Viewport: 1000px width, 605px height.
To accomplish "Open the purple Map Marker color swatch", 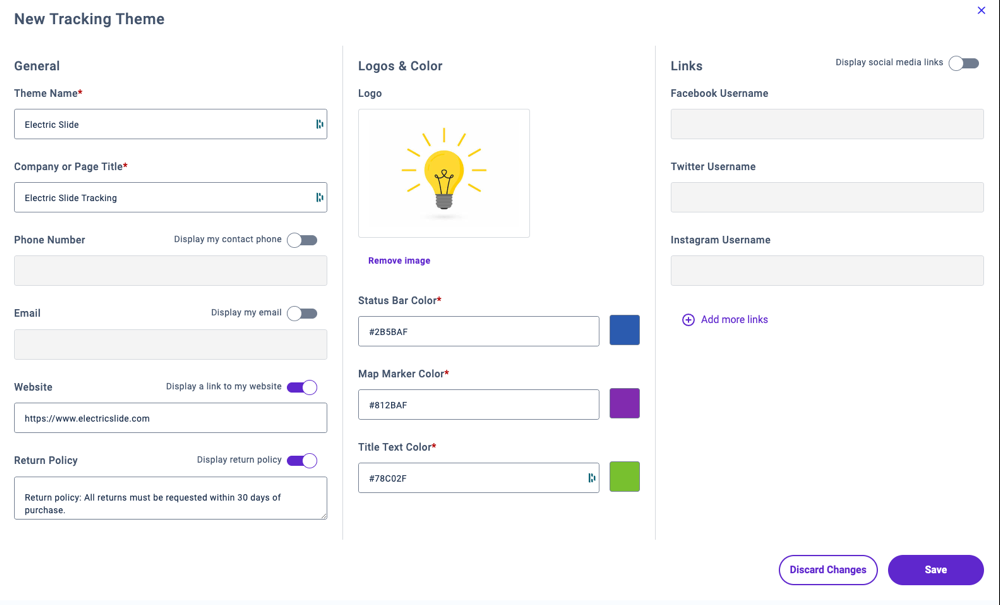I will (x=624, y=404).
